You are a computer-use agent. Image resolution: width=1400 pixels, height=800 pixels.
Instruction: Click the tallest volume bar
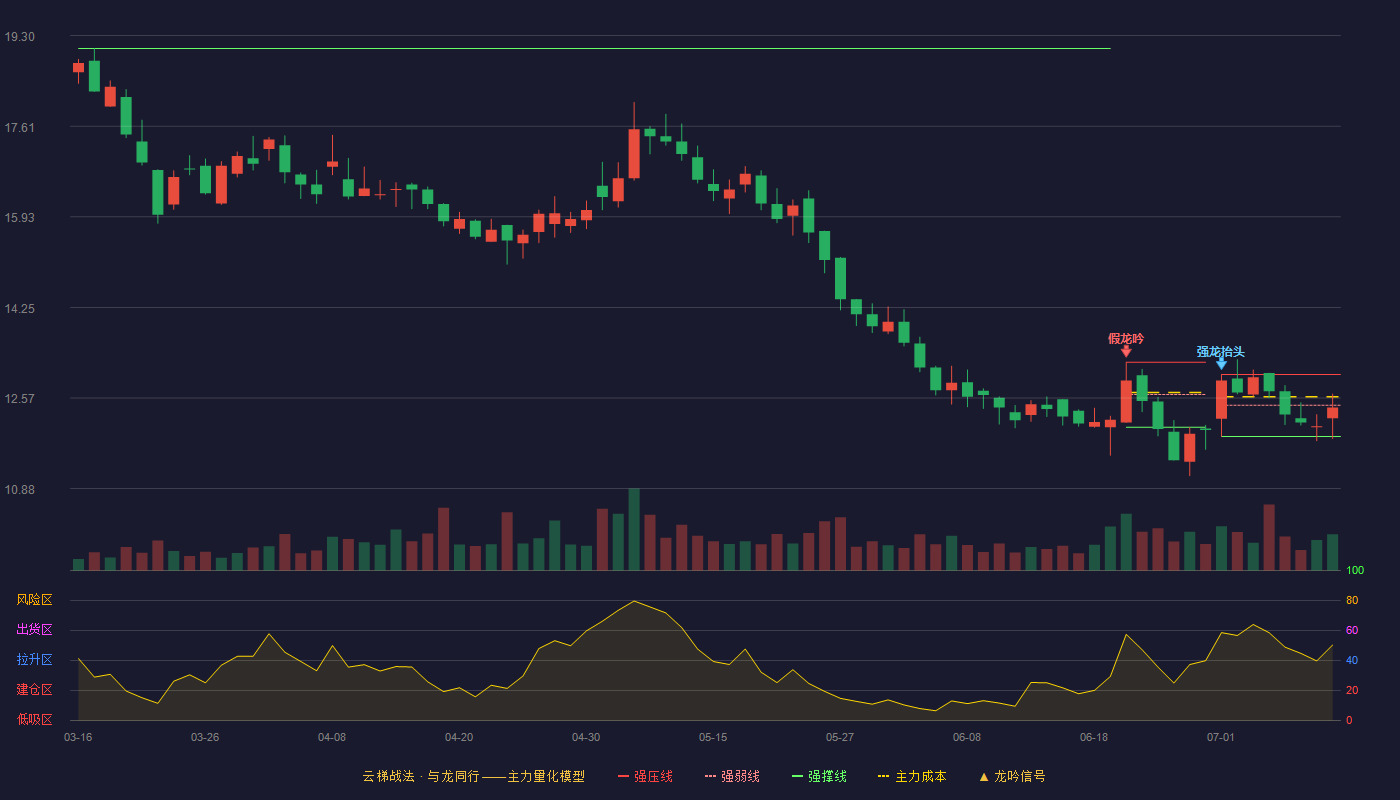click(x=634, y=529)
